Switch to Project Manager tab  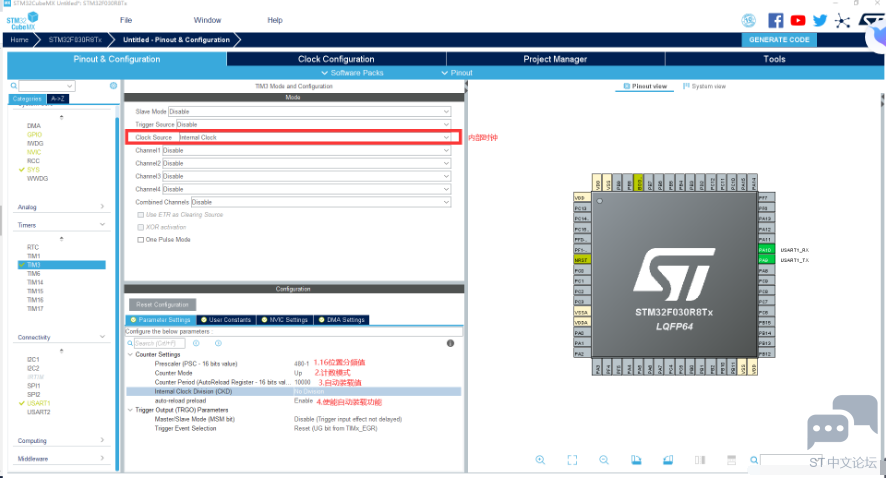[x=555, y=59]
